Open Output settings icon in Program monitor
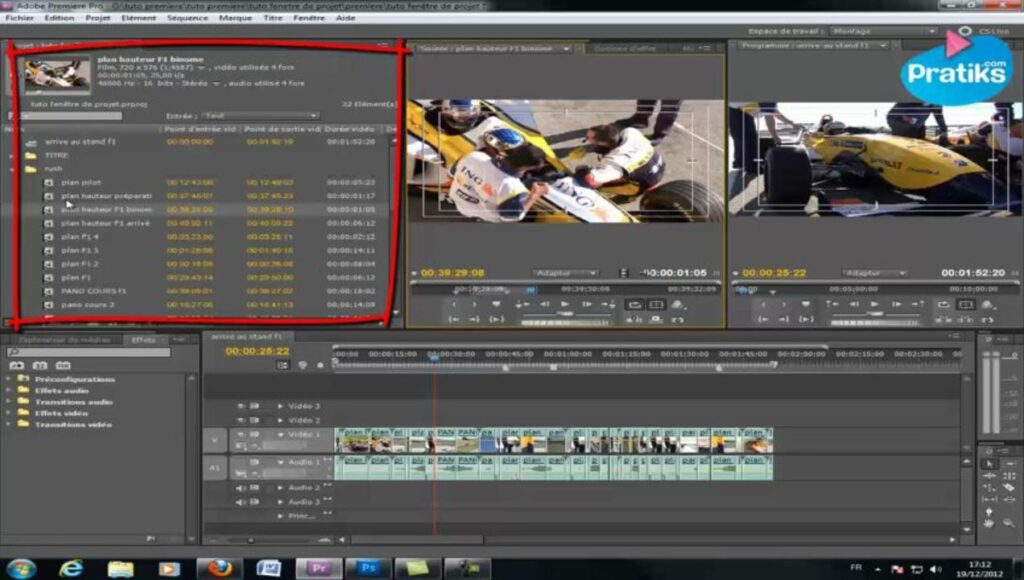The height and width of the screenshot is (580, 1024). (987, 304)
